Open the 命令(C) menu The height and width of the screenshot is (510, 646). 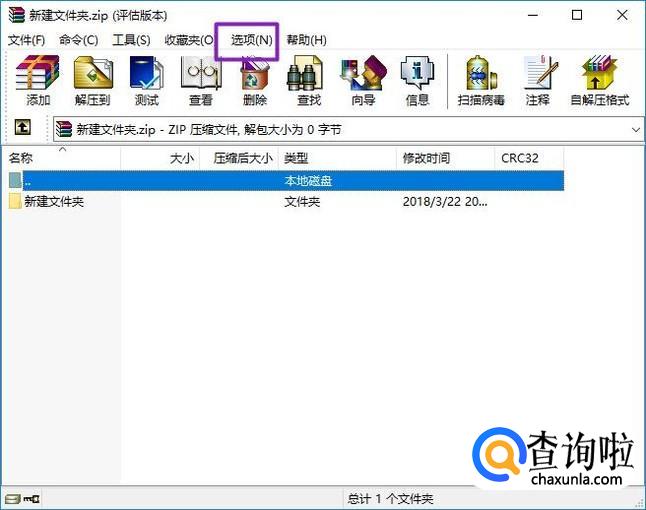pos(78,40)
